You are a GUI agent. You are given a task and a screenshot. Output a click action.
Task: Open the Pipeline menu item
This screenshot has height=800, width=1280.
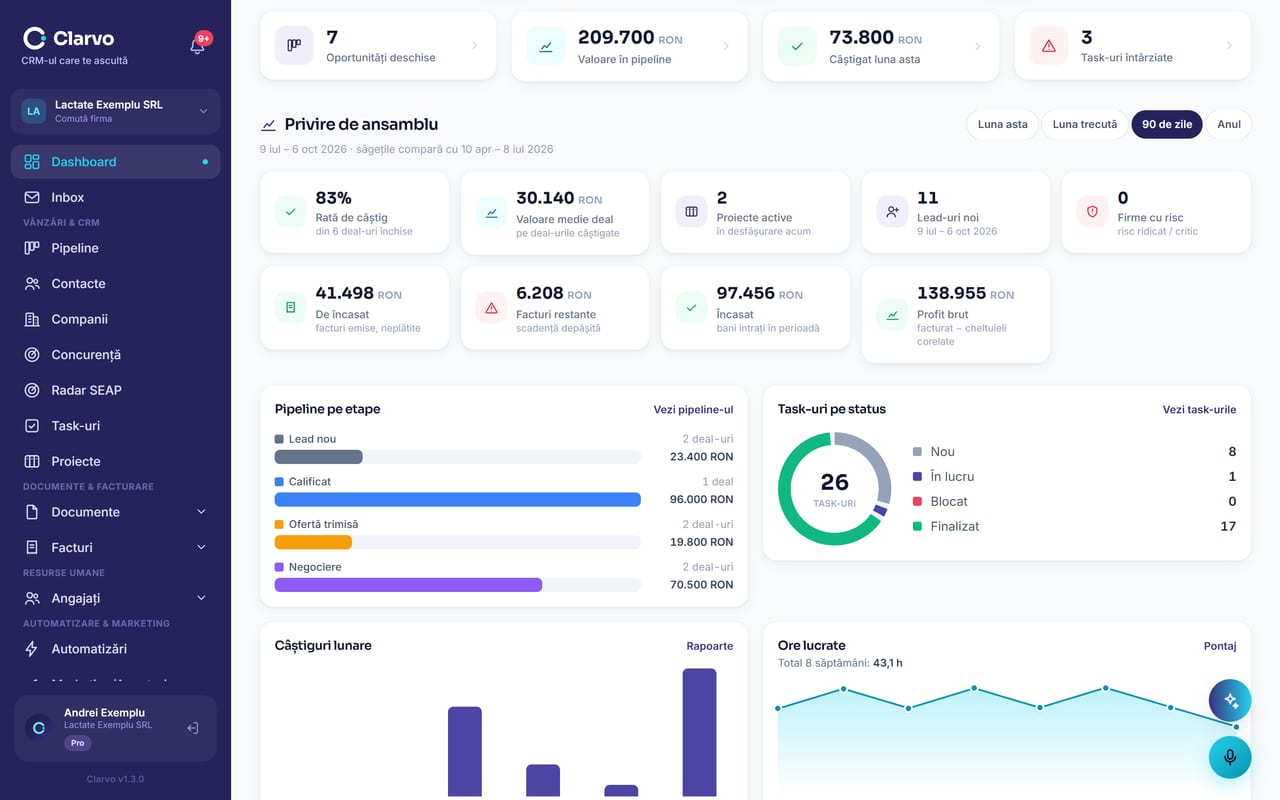point(115,248)
